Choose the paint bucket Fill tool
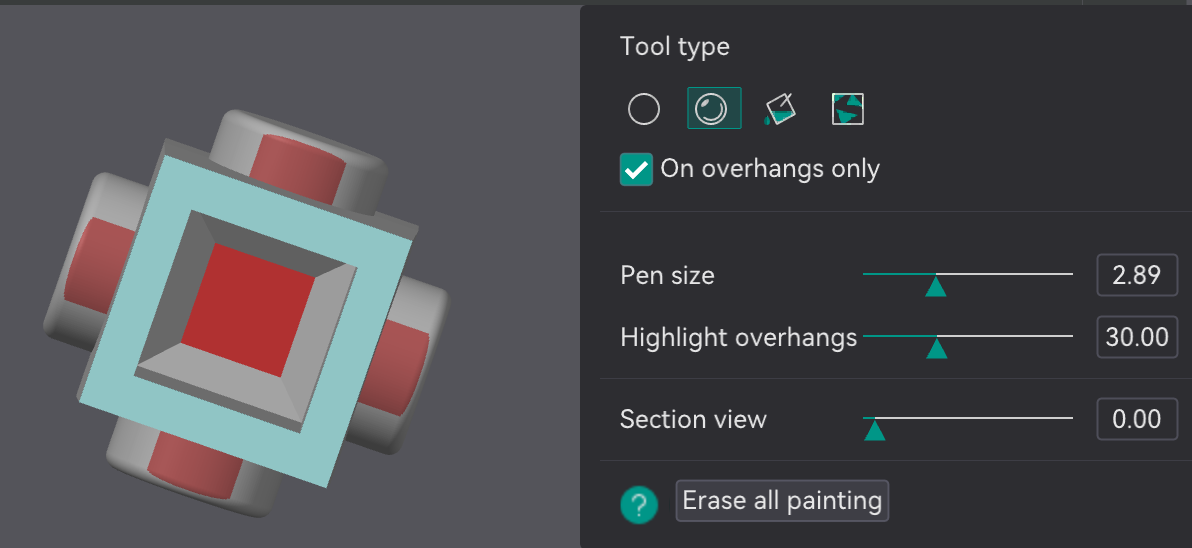Viewport: 1192px width, 548px height. click(780, 109)
